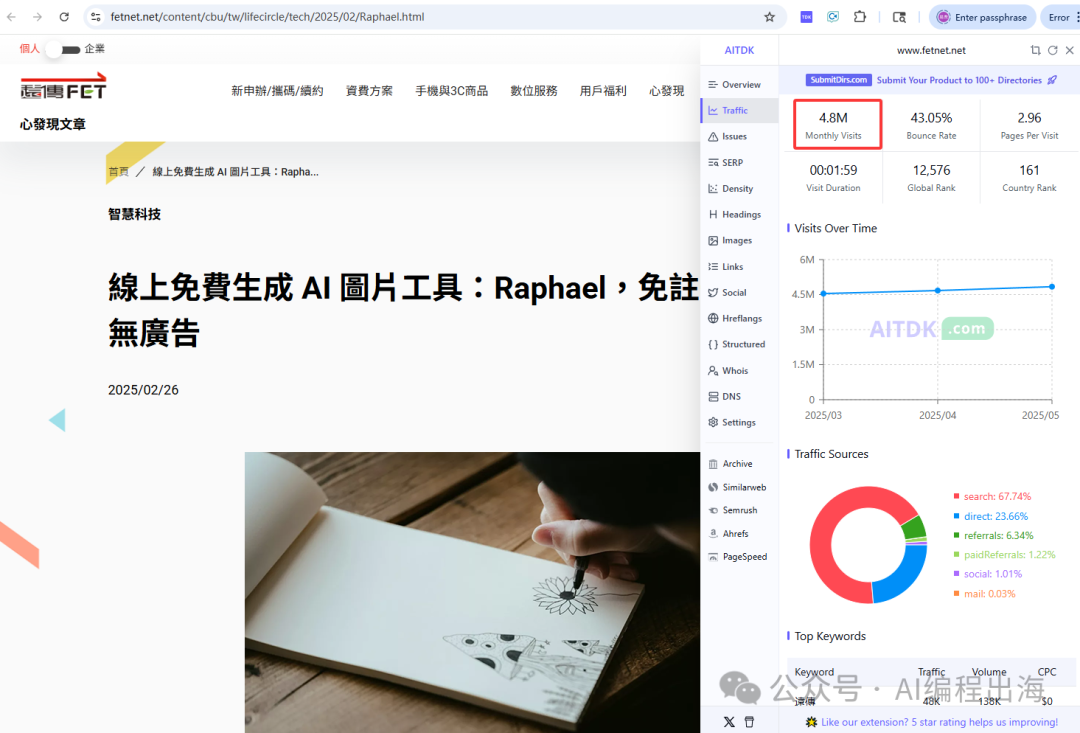Click the 12,576 Global Rank stat

[931, 177]
